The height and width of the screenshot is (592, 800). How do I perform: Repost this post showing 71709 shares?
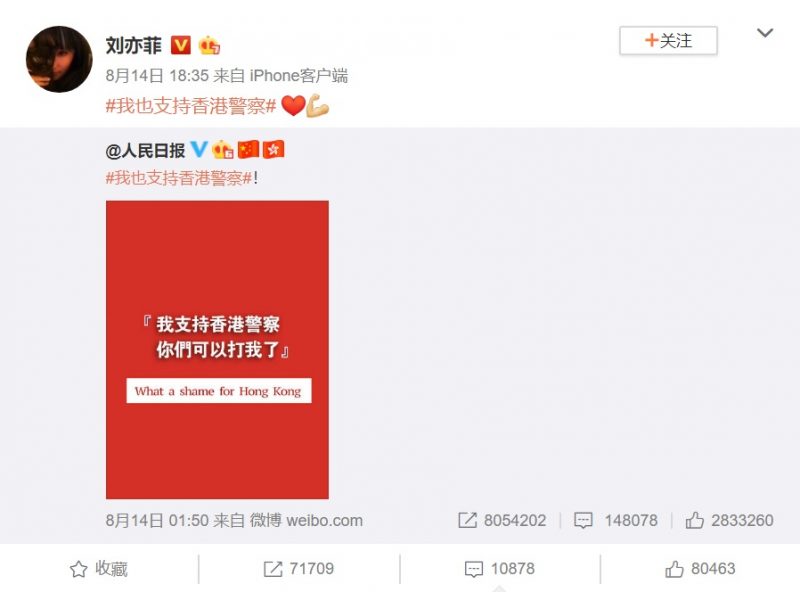[299, 569]
